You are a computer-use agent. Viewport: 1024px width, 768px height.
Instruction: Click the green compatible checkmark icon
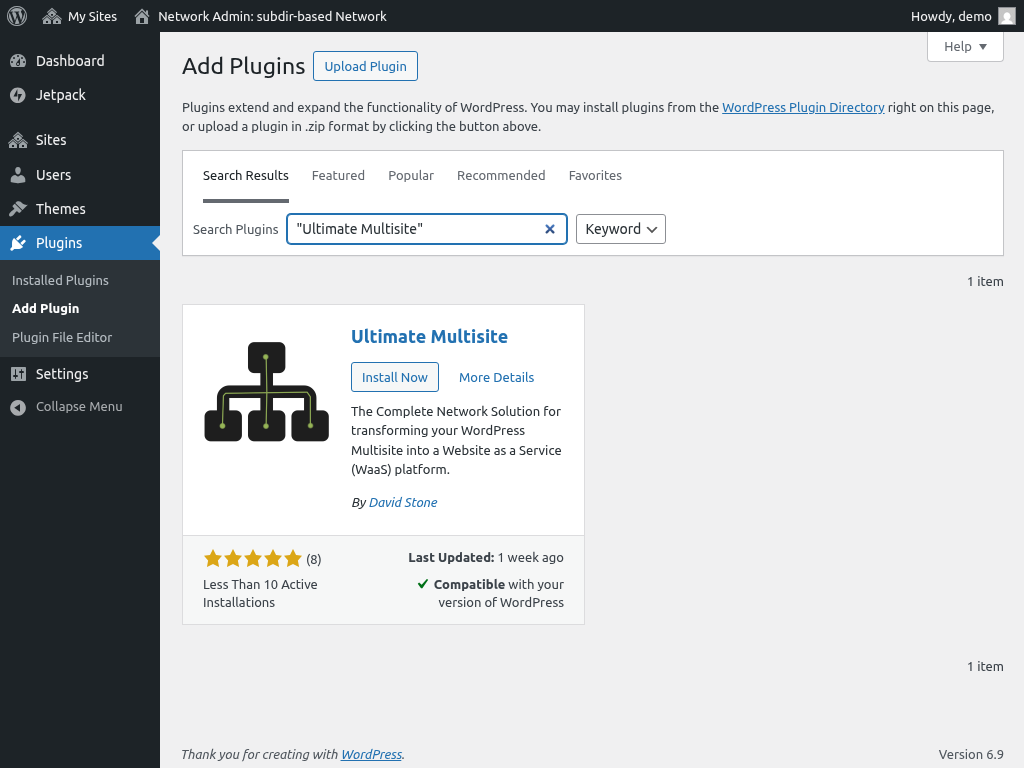pyautogui.click(x=423, y=584)
